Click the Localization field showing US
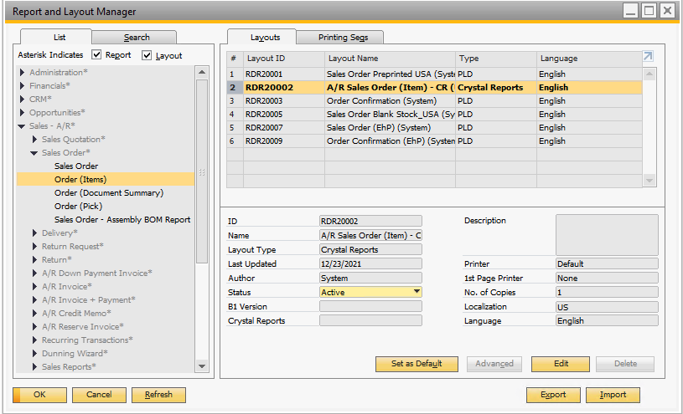 pyautogui.click(x=607, y=307)
